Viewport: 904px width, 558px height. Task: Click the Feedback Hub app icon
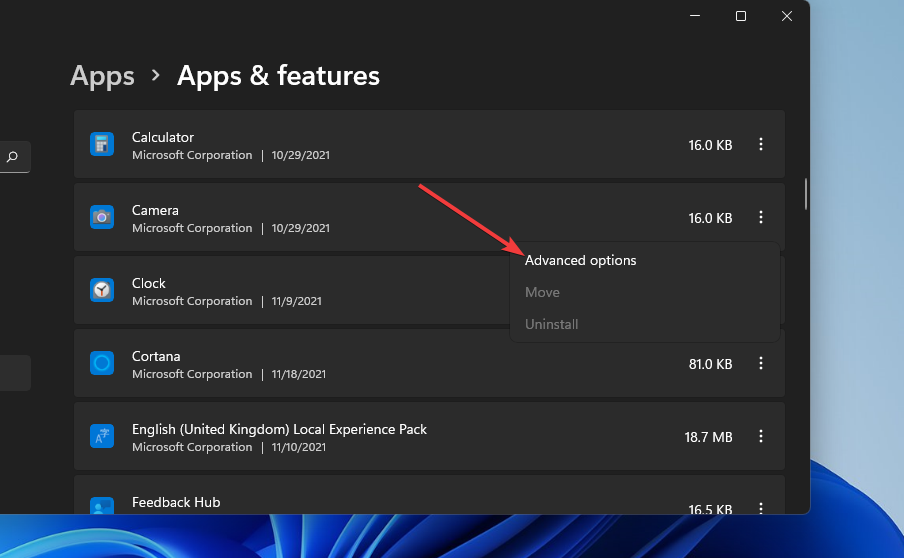coord(101,507)
